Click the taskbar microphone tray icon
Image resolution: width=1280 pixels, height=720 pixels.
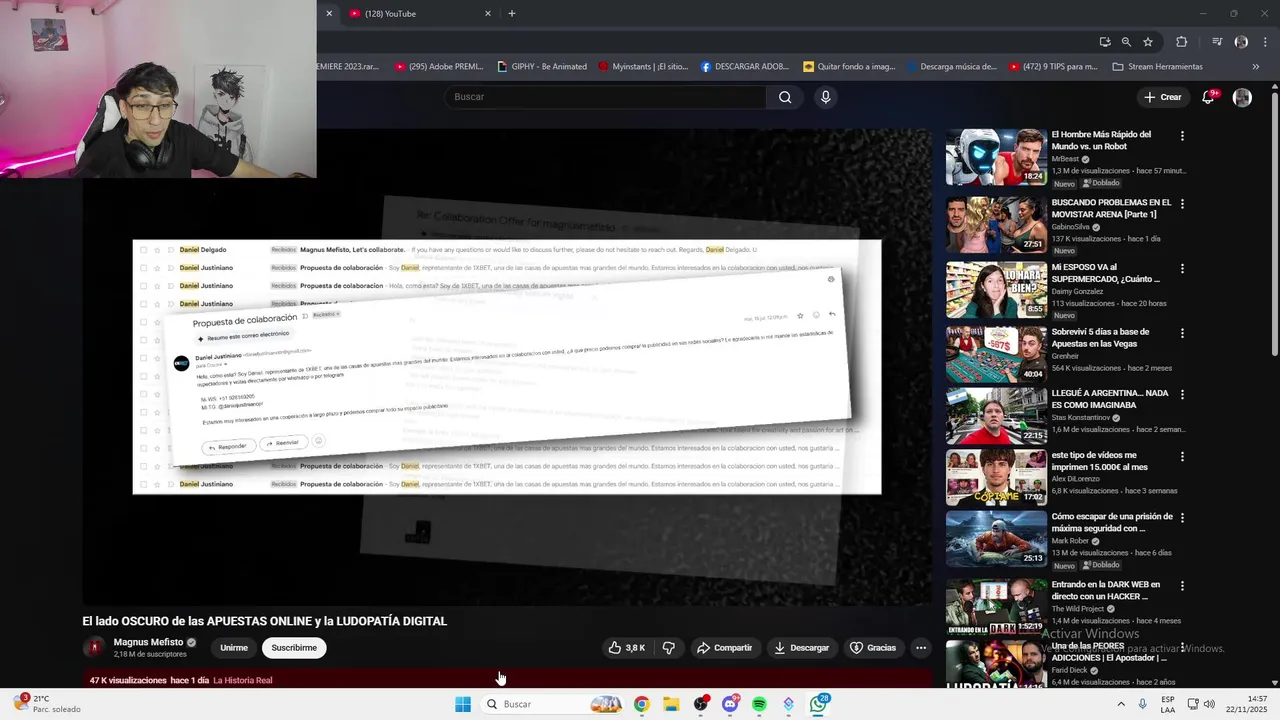click(1142, 704)
